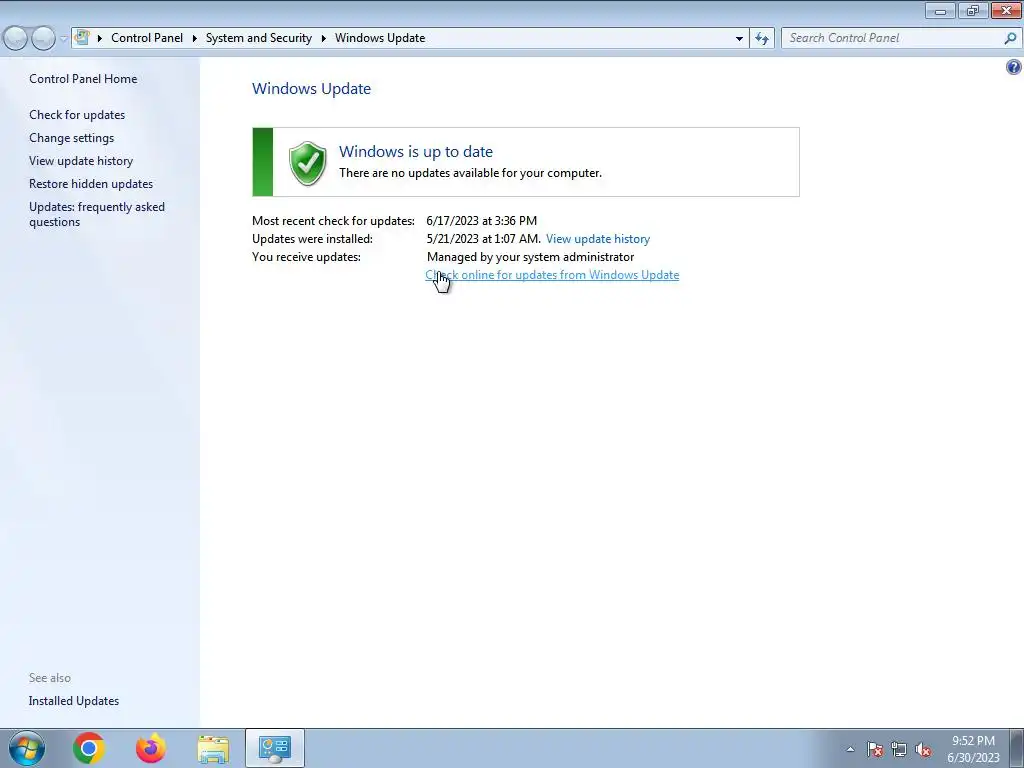Open recent pages dropdown beside Forward
This screenshot has width=1024, height=768.
(x=63, y=39)
